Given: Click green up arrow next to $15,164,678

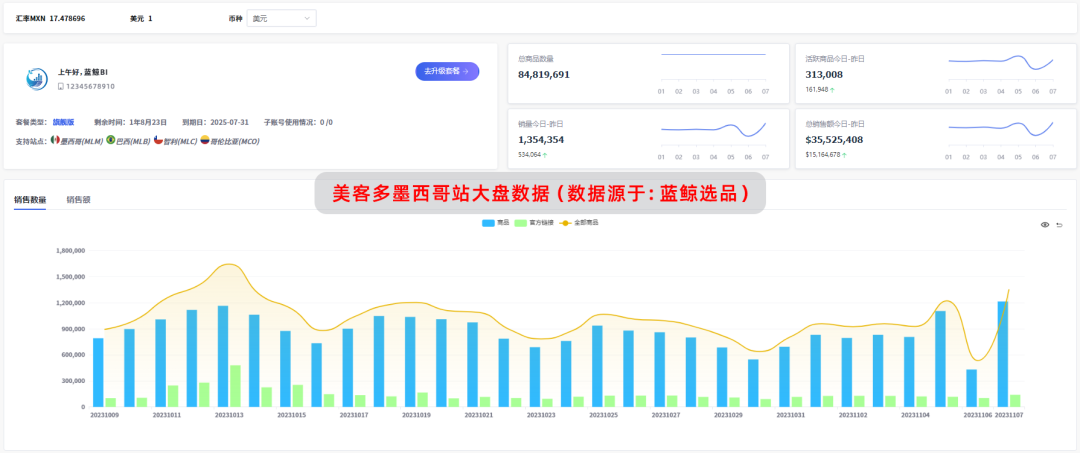Looking at the screenshot, I should coord(845,155).
